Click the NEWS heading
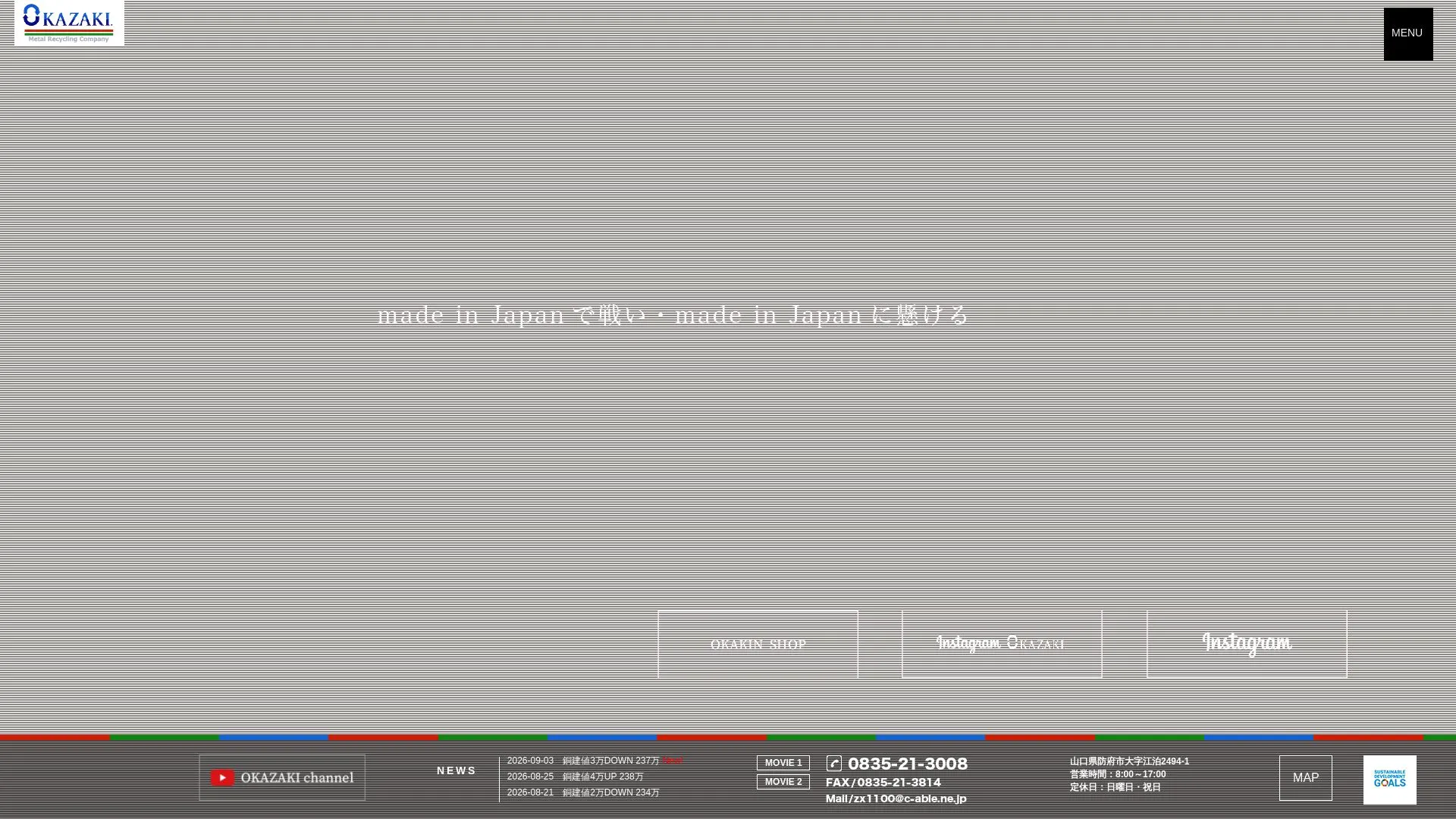 pyautogui.click(x=456, y=770)
